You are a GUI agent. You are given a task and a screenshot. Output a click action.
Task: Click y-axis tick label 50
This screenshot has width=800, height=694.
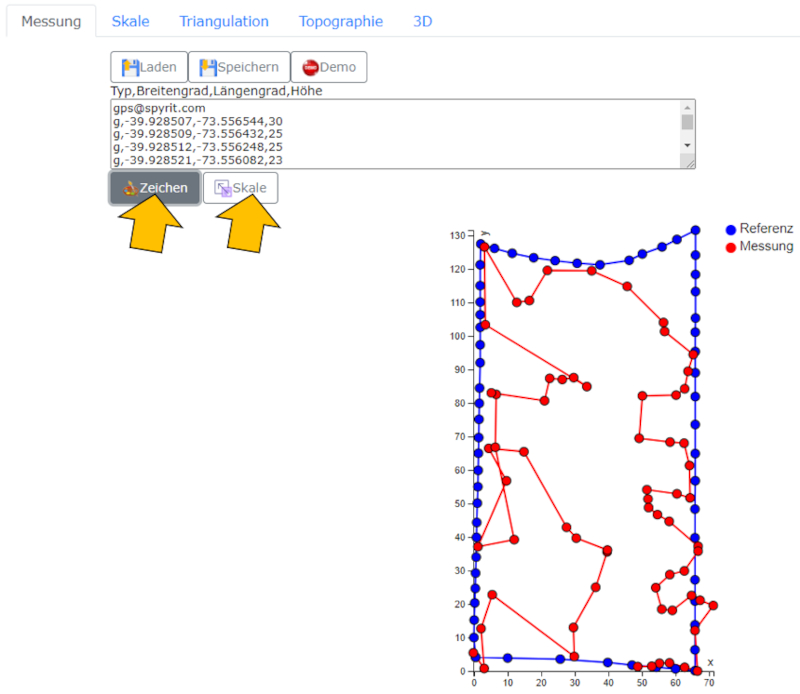(460, 504)
